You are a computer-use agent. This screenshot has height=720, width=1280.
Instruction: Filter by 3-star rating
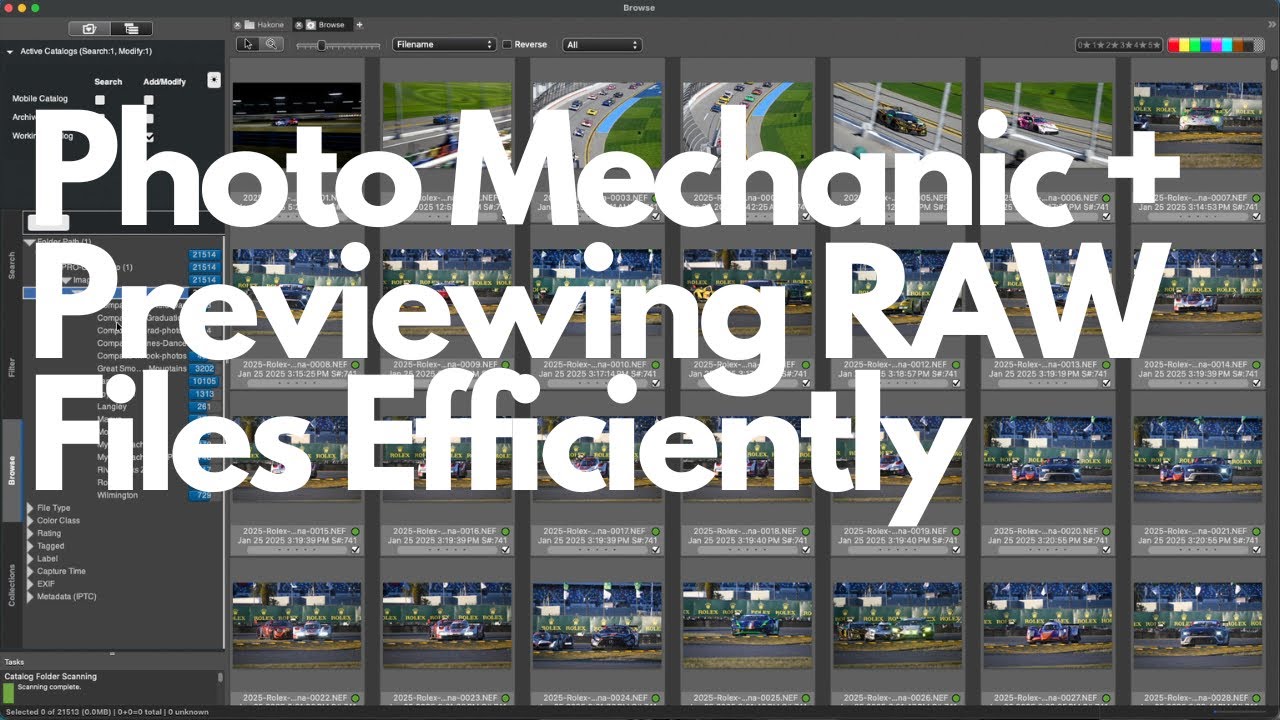[x=1125, y=45]
